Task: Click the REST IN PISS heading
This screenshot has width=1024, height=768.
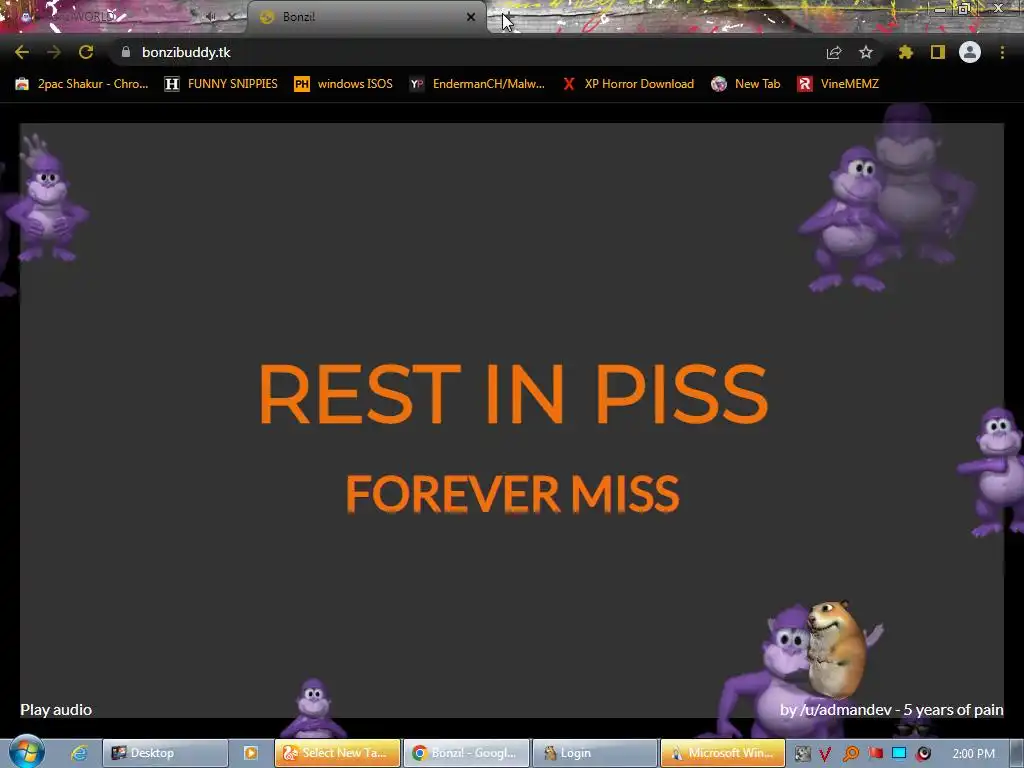Action: (513, 394)
